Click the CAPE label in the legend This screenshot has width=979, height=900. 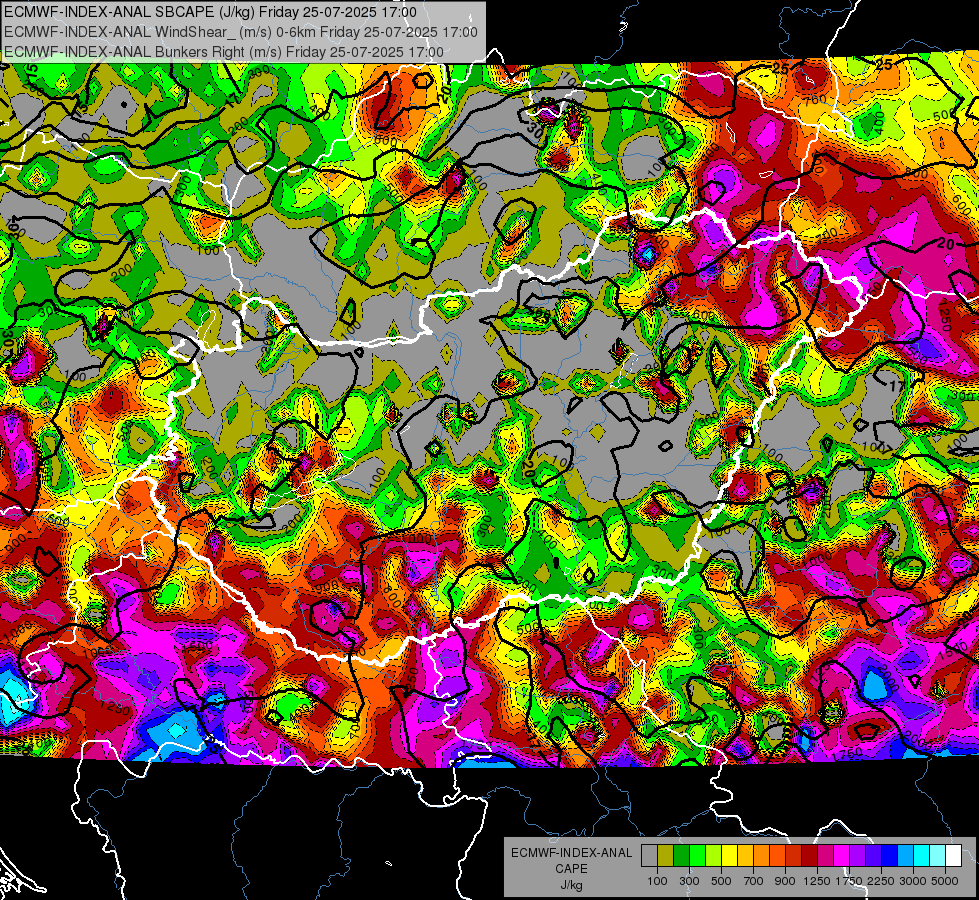point(571,869)
